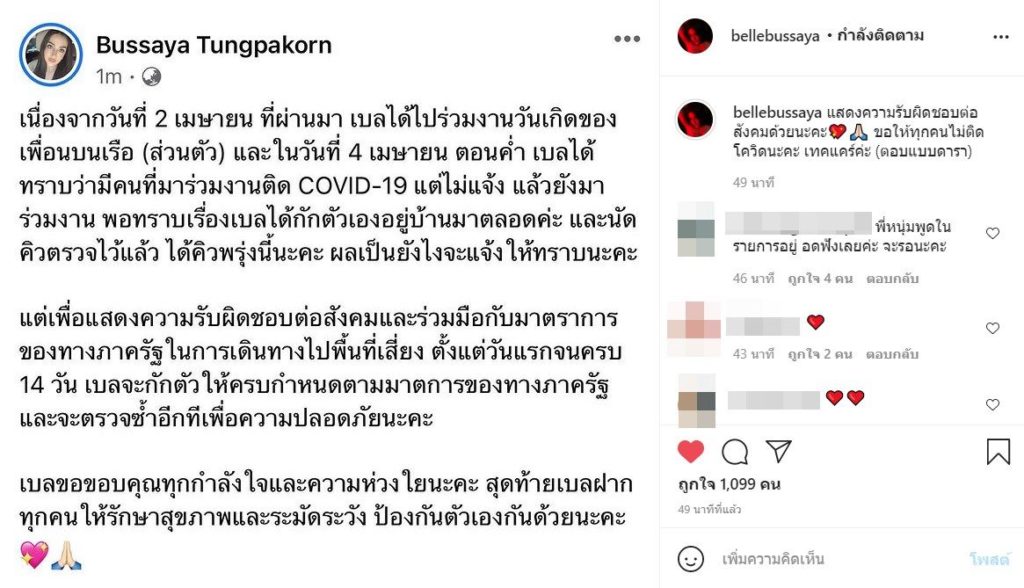This screenshot has width=1024, height=588.
Task: Click the red heart like icon under the post
Action: [690, 451]
